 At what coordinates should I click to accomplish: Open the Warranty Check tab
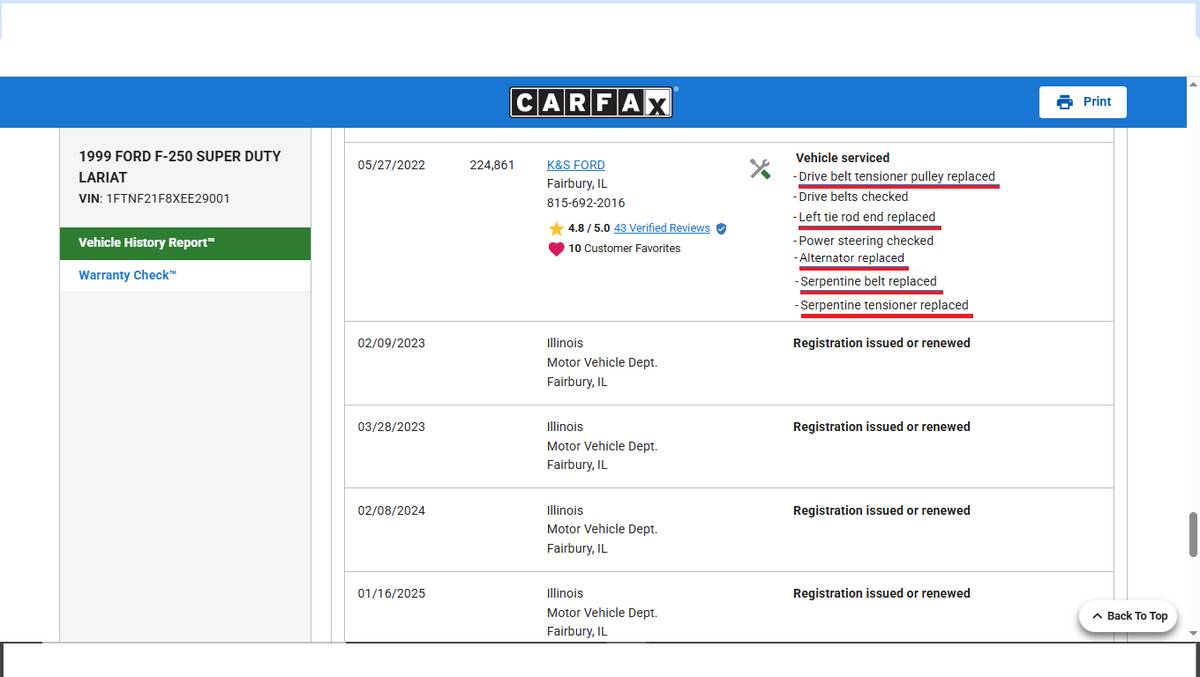pyautogui.click(x=127, y=276)
